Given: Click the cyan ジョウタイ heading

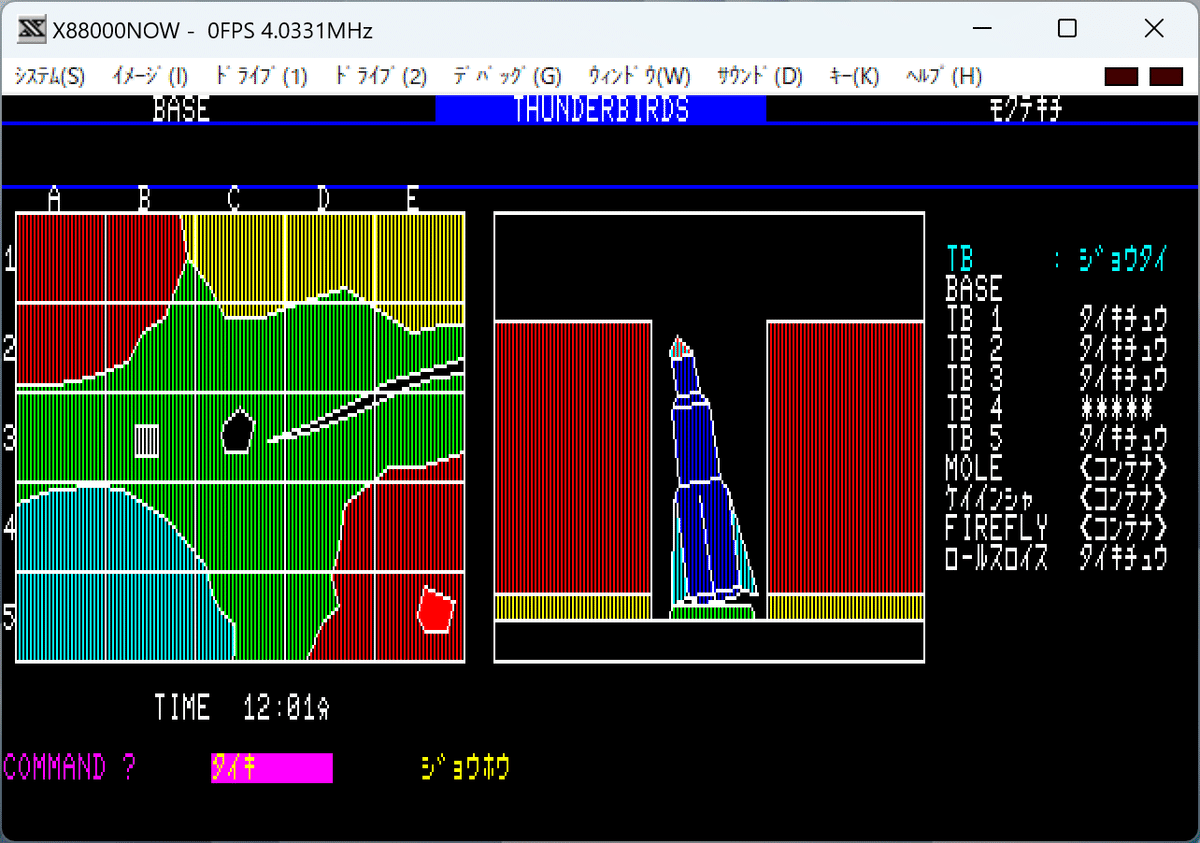Looking at the screenshot, I should point(1123,259).
